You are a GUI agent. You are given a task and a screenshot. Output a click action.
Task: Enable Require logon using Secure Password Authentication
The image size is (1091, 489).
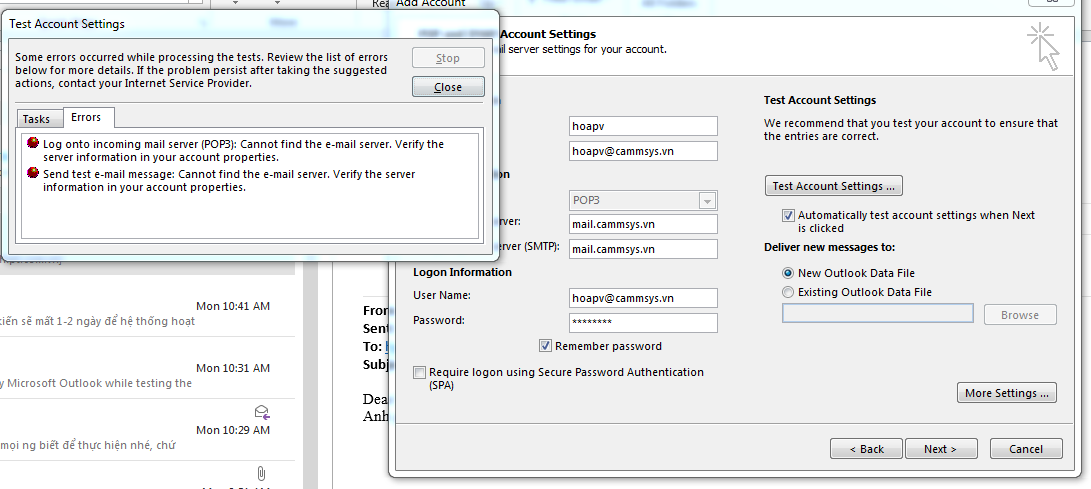coord(419,373)
